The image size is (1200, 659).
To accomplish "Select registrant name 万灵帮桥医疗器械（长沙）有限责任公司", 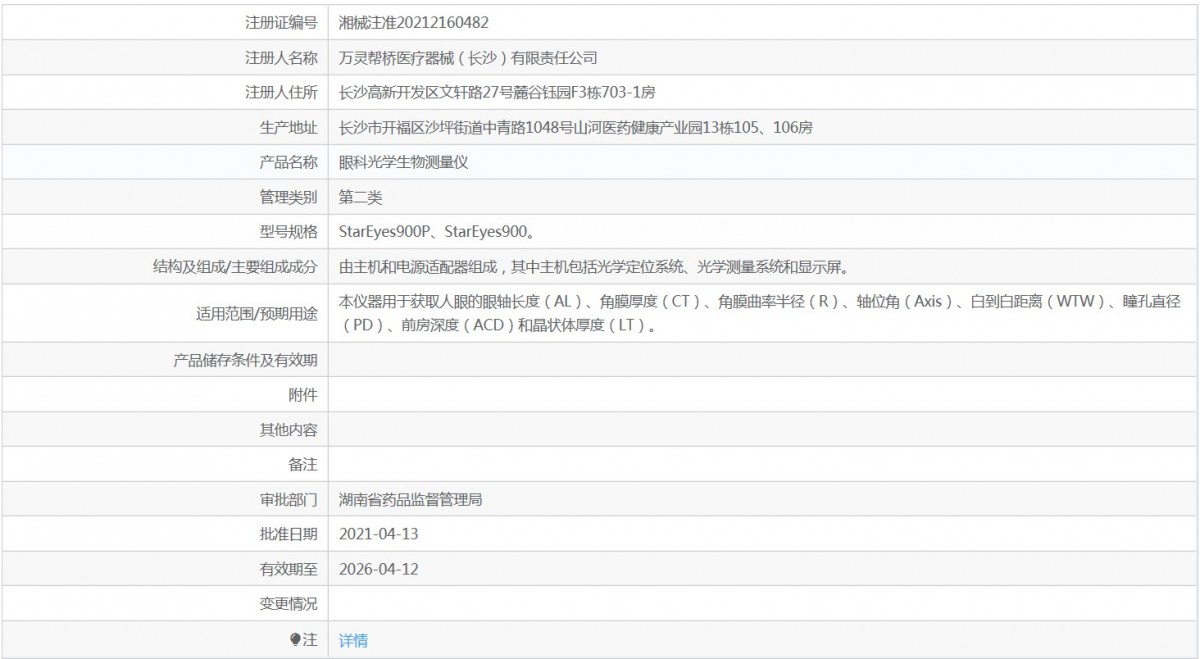I will pos(468,57).
